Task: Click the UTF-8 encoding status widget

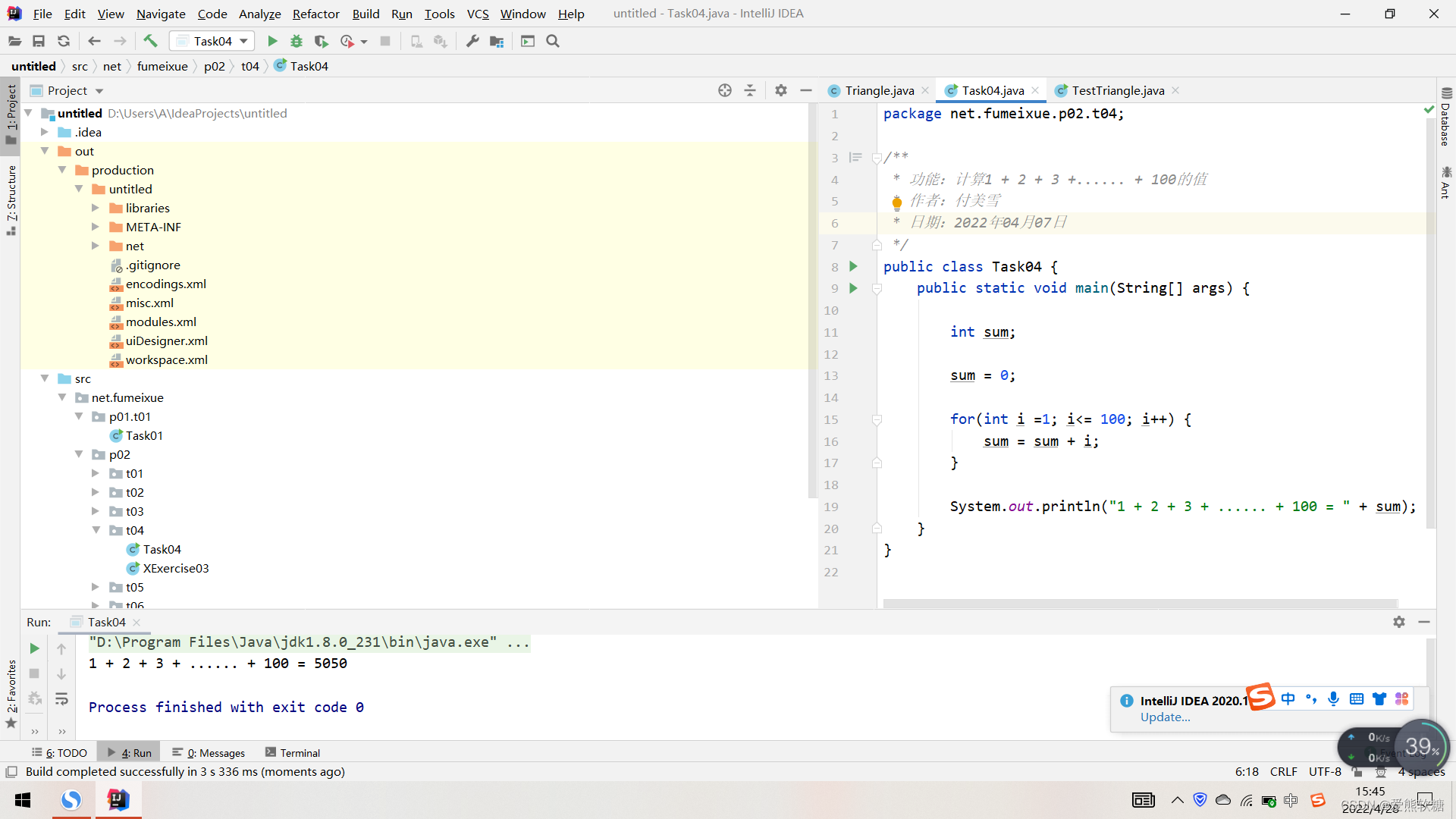Action: 1325,772
